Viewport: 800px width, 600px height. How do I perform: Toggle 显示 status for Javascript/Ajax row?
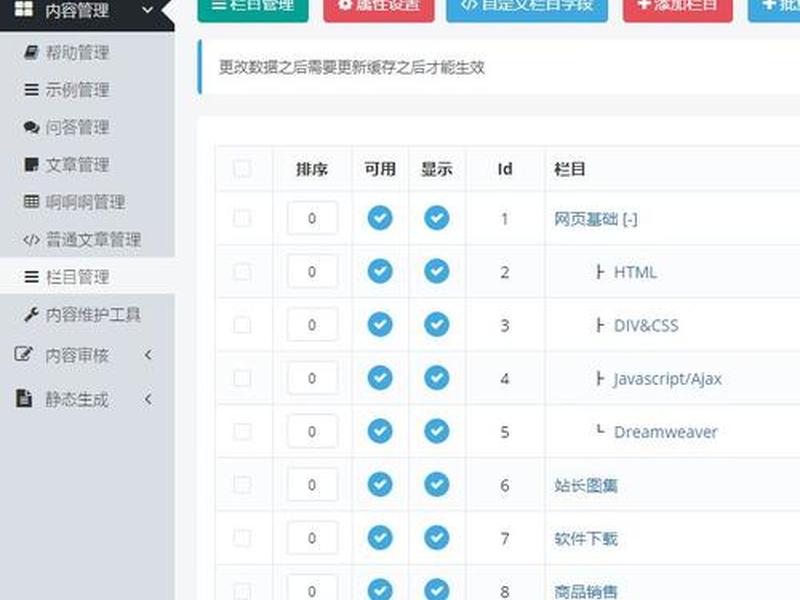[x=436, y=378]
